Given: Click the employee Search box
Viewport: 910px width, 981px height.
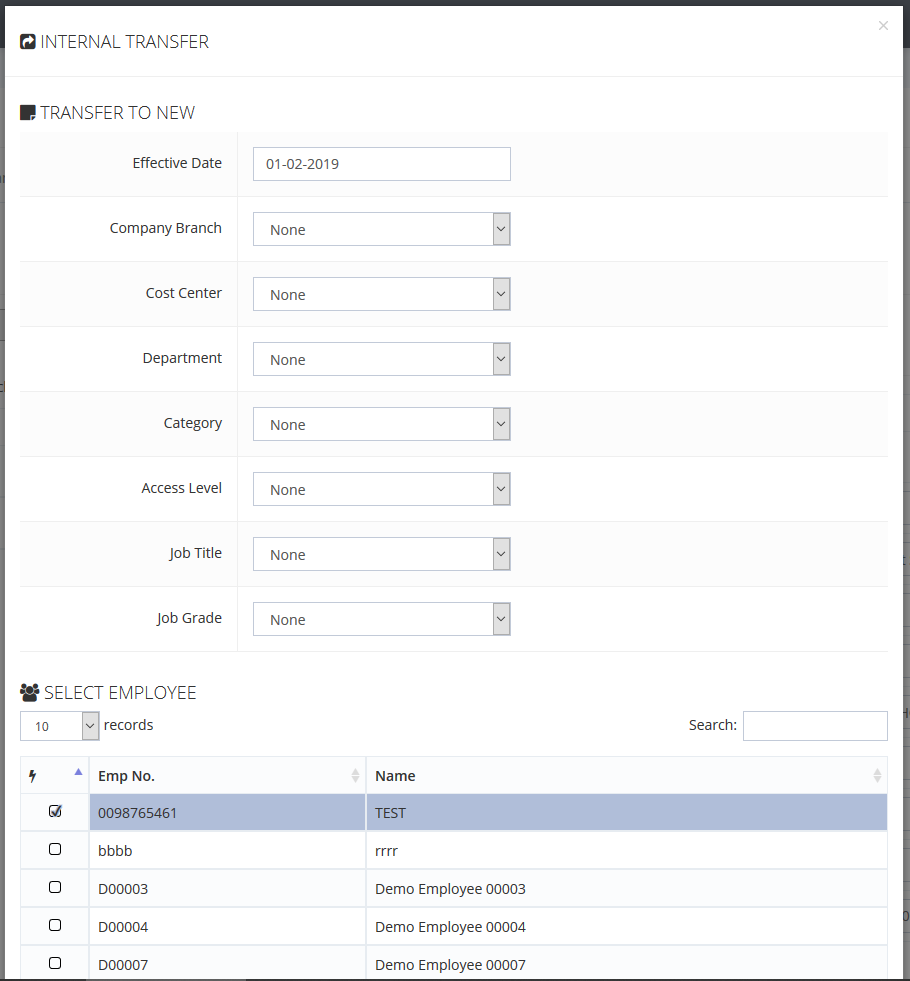Looking at the screenshot, I should click(814, 726).
